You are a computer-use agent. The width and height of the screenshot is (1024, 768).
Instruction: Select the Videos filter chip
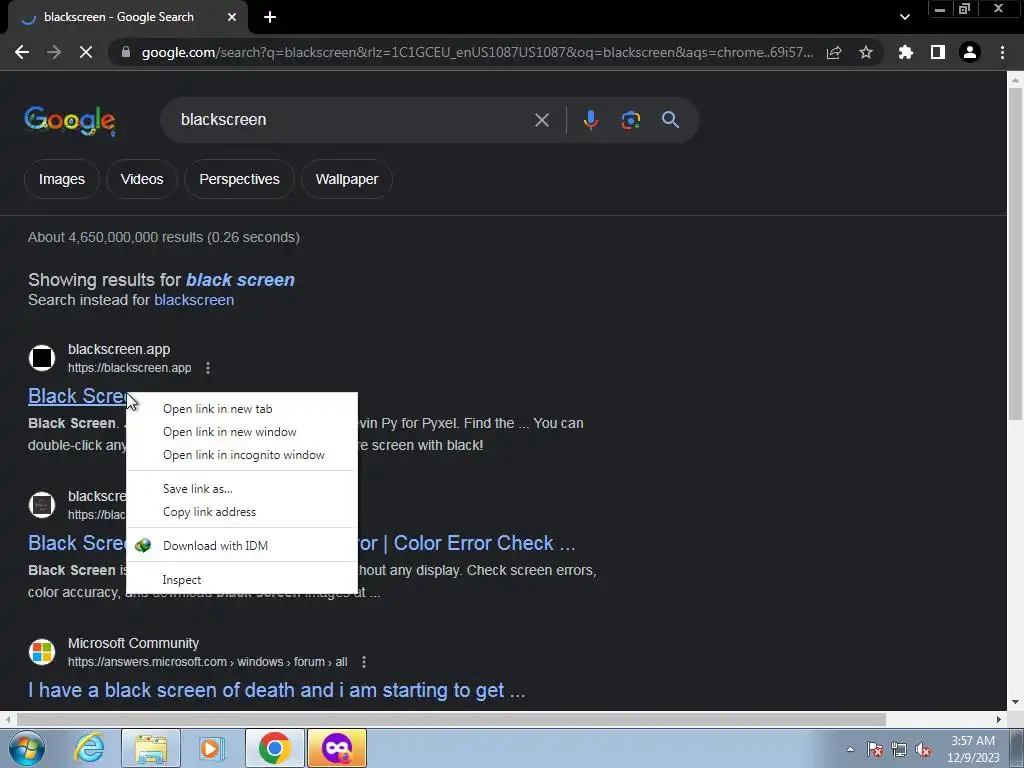(x=142, y=179)
